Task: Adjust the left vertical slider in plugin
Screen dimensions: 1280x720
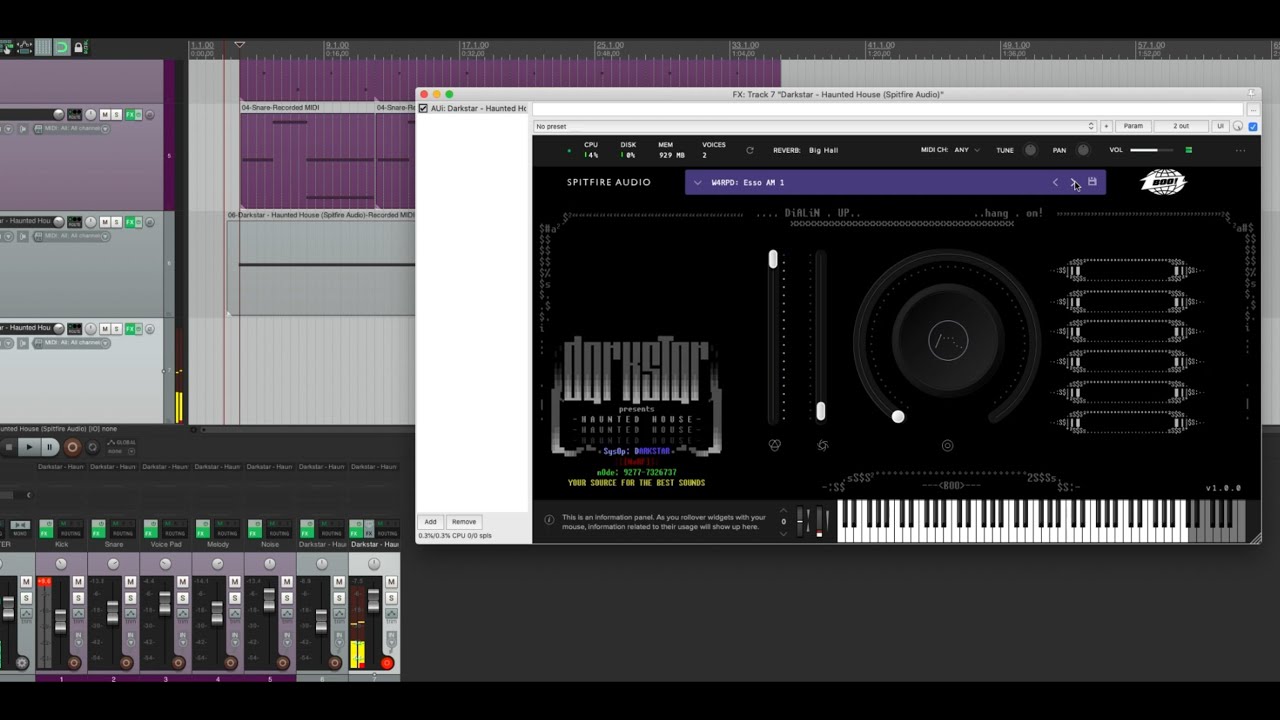Action: (773, 335)
